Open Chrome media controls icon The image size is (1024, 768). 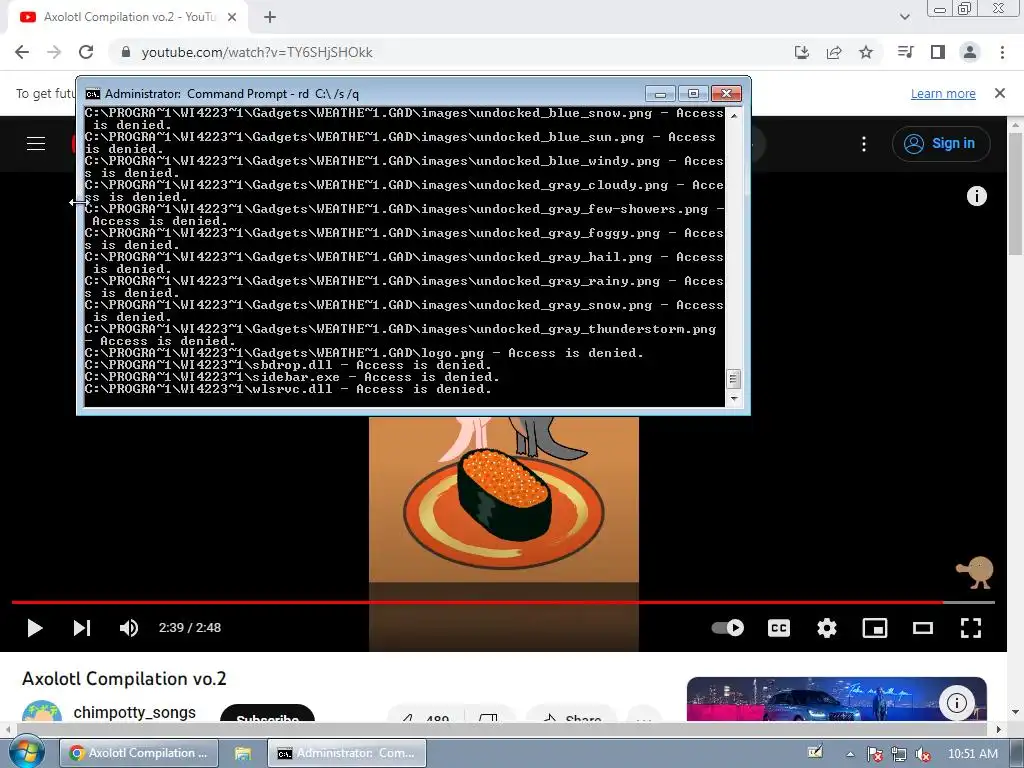click(905, 52)
